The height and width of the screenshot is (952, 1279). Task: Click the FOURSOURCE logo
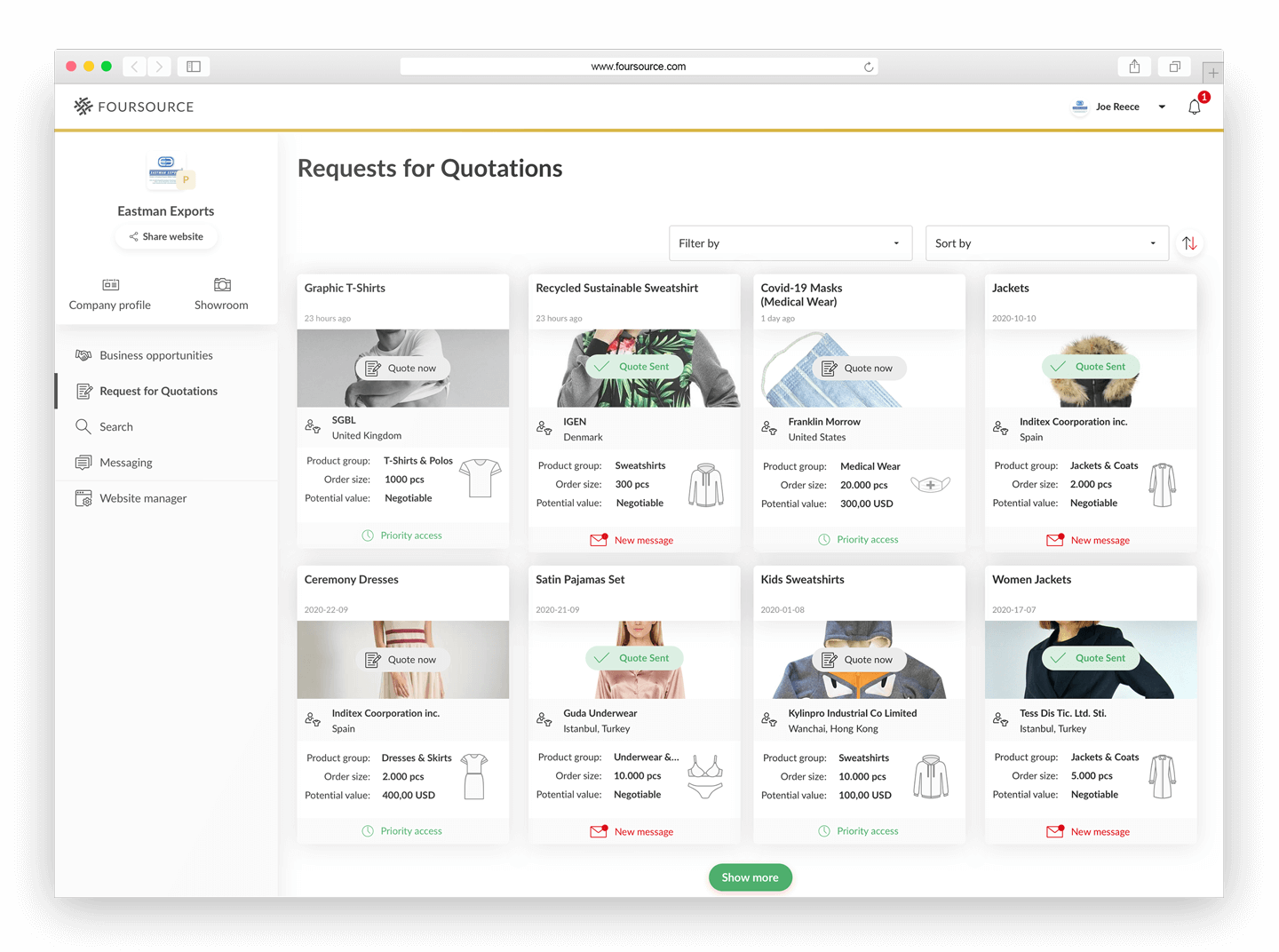(x=134, y=107)
